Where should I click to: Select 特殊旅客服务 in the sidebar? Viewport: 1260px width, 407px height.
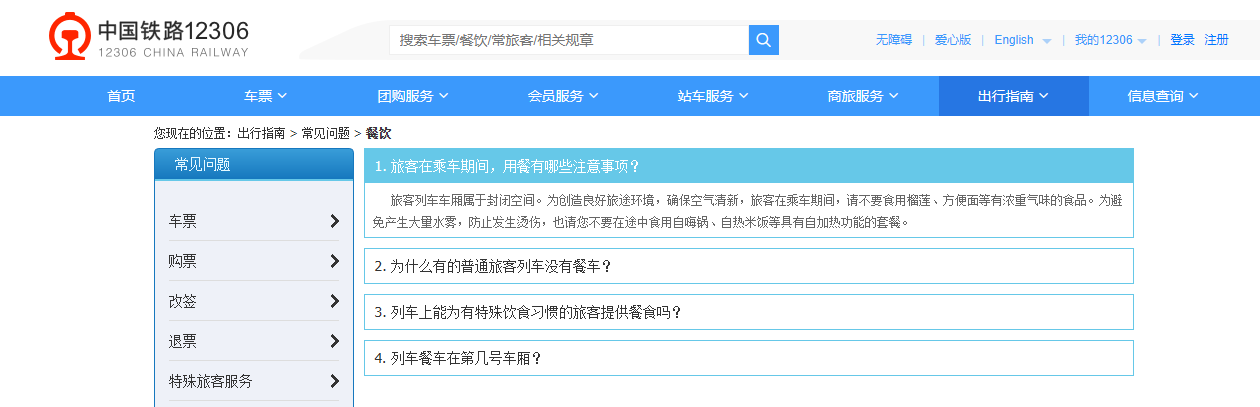coord(211,381)
